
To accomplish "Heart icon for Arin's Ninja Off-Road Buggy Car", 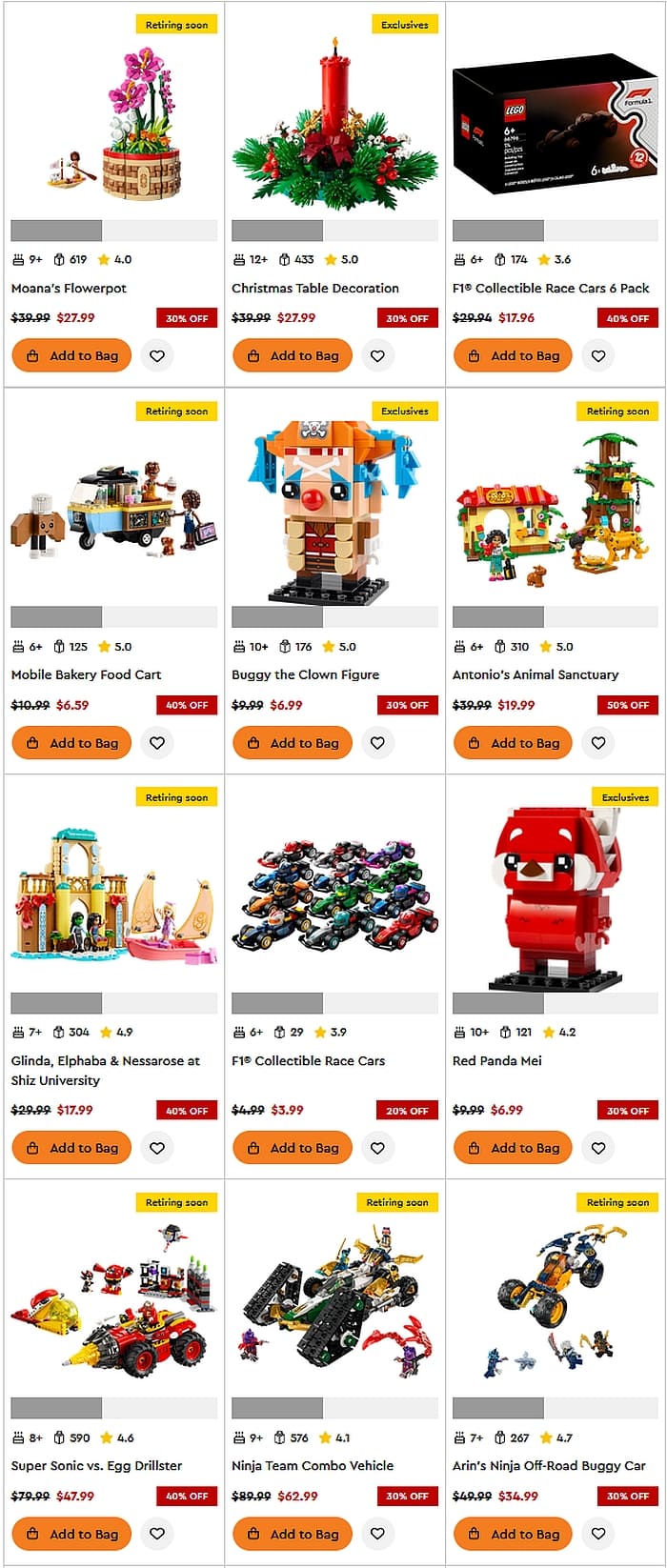I will [x=598, y=1534].
